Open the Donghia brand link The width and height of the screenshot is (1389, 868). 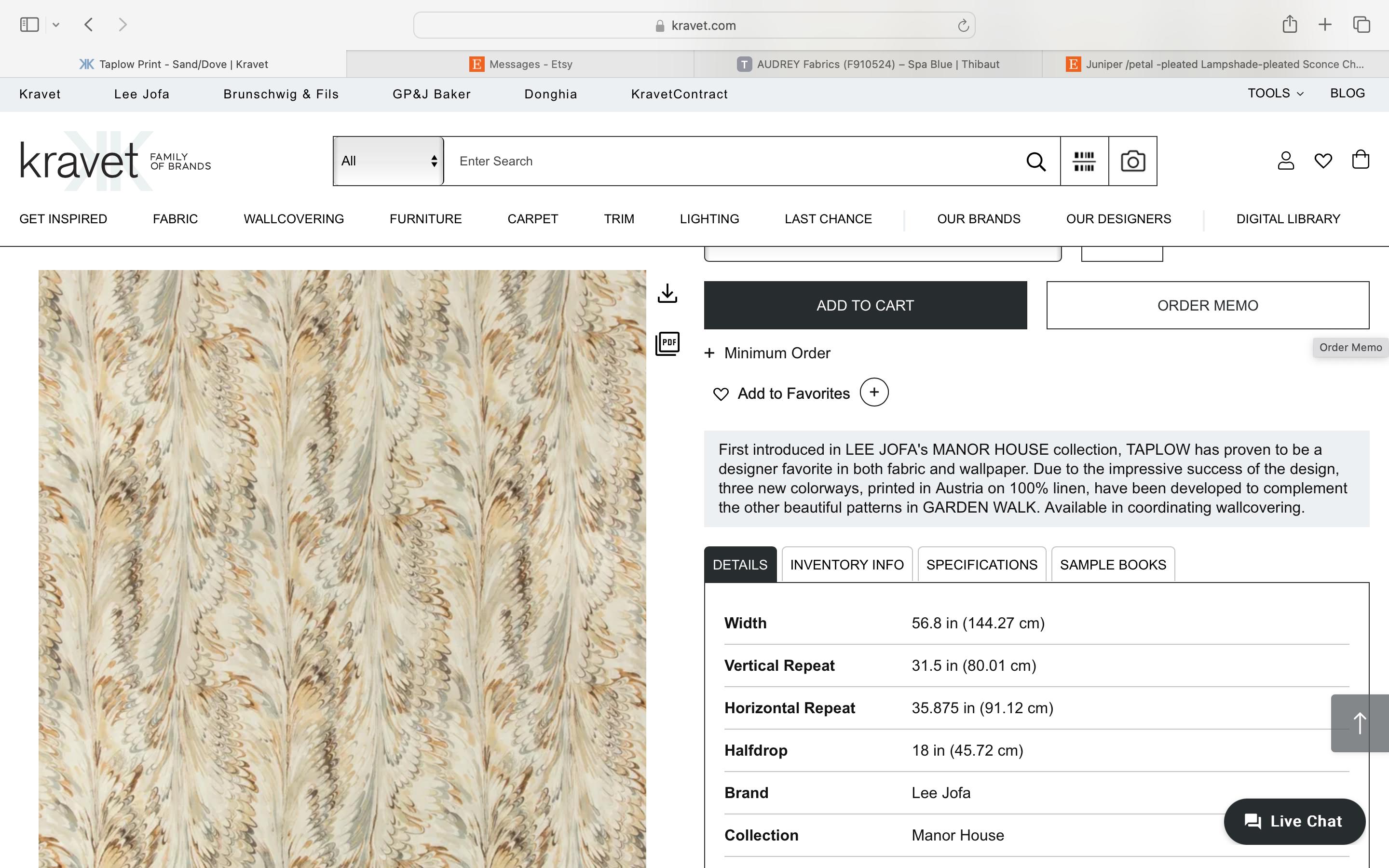[x=550, y=94]
